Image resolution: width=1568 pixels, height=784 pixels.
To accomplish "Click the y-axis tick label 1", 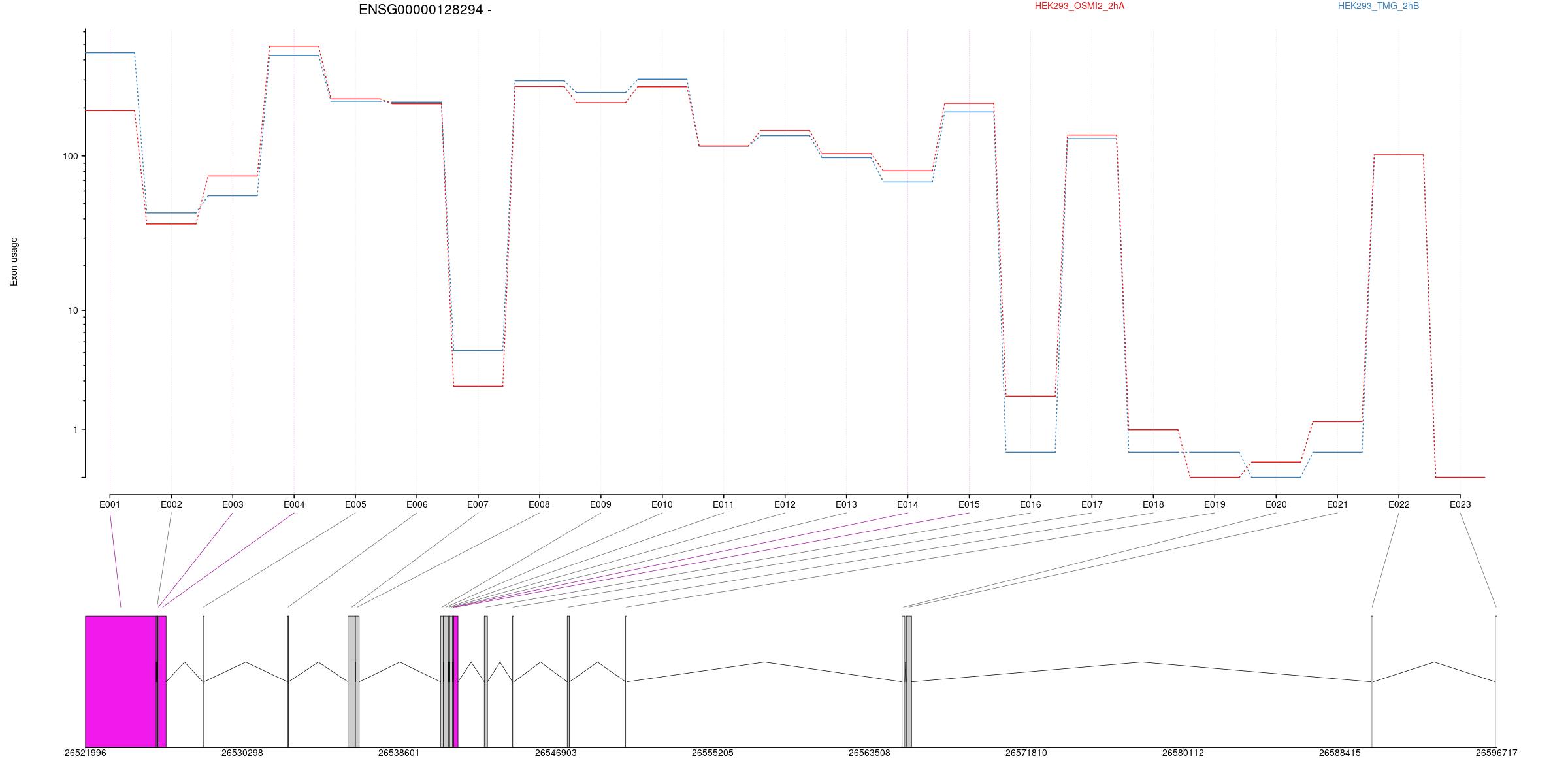I will click(x=75, y=429).
